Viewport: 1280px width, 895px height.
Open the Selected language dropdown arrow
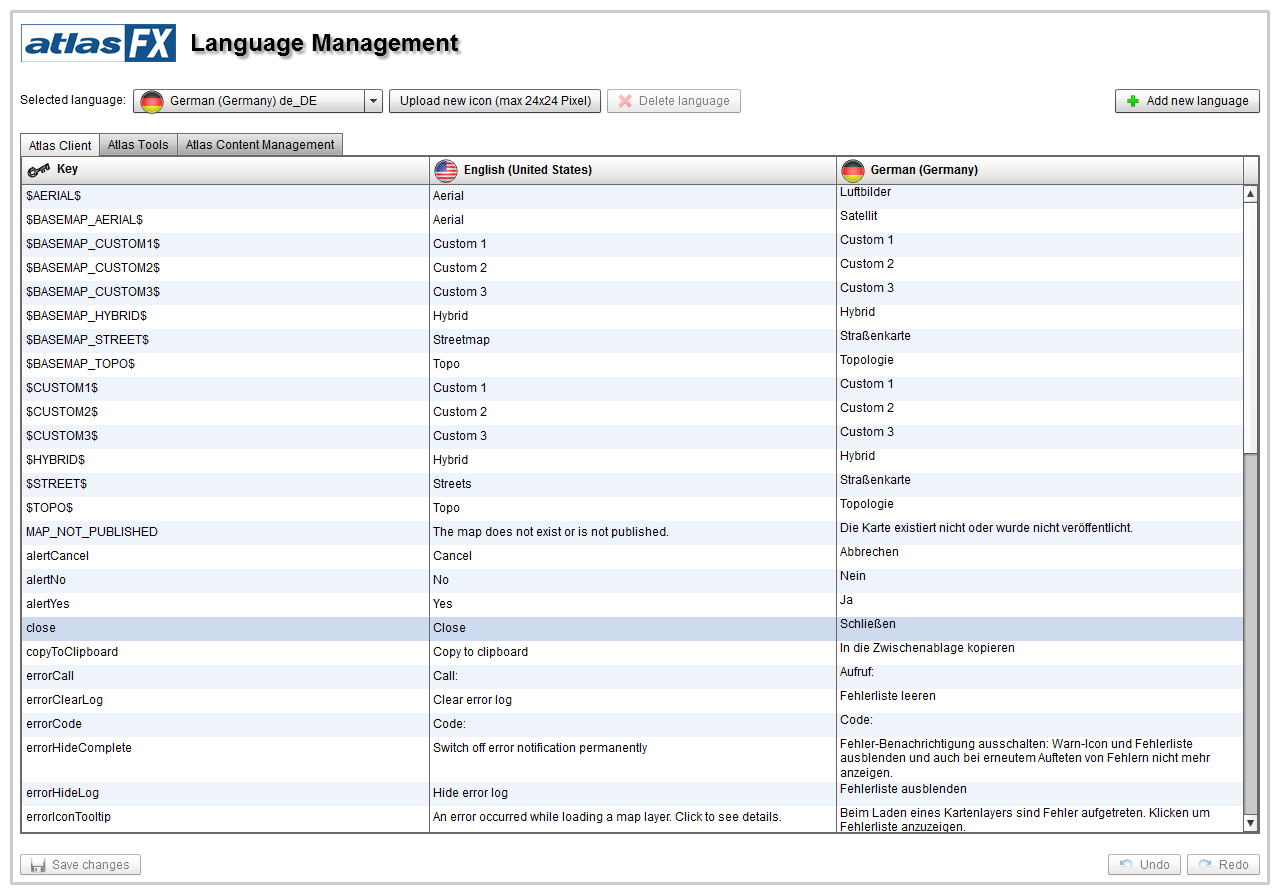click(373, 101)
